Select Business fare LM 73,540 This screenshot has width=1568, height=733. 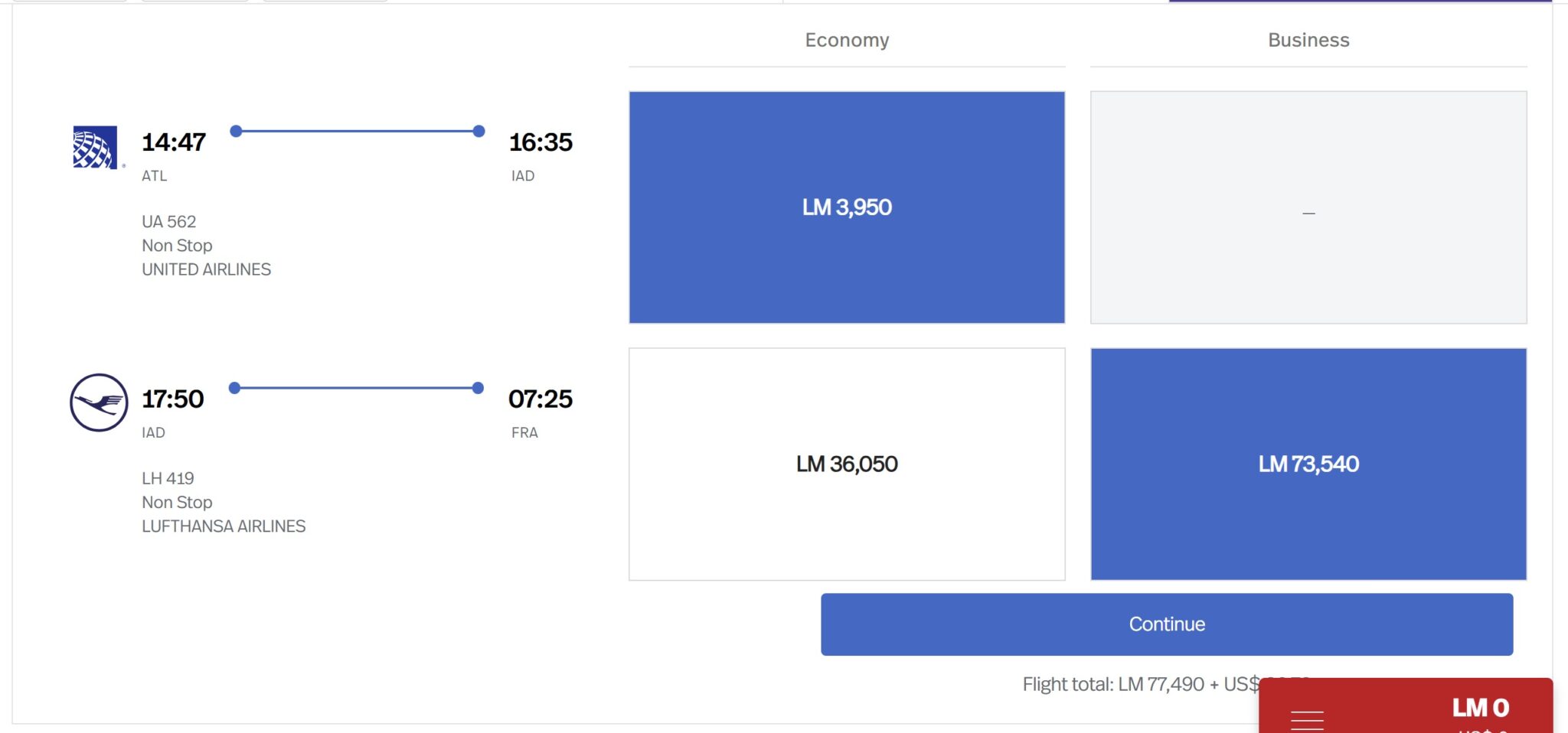pos(1308,464)
